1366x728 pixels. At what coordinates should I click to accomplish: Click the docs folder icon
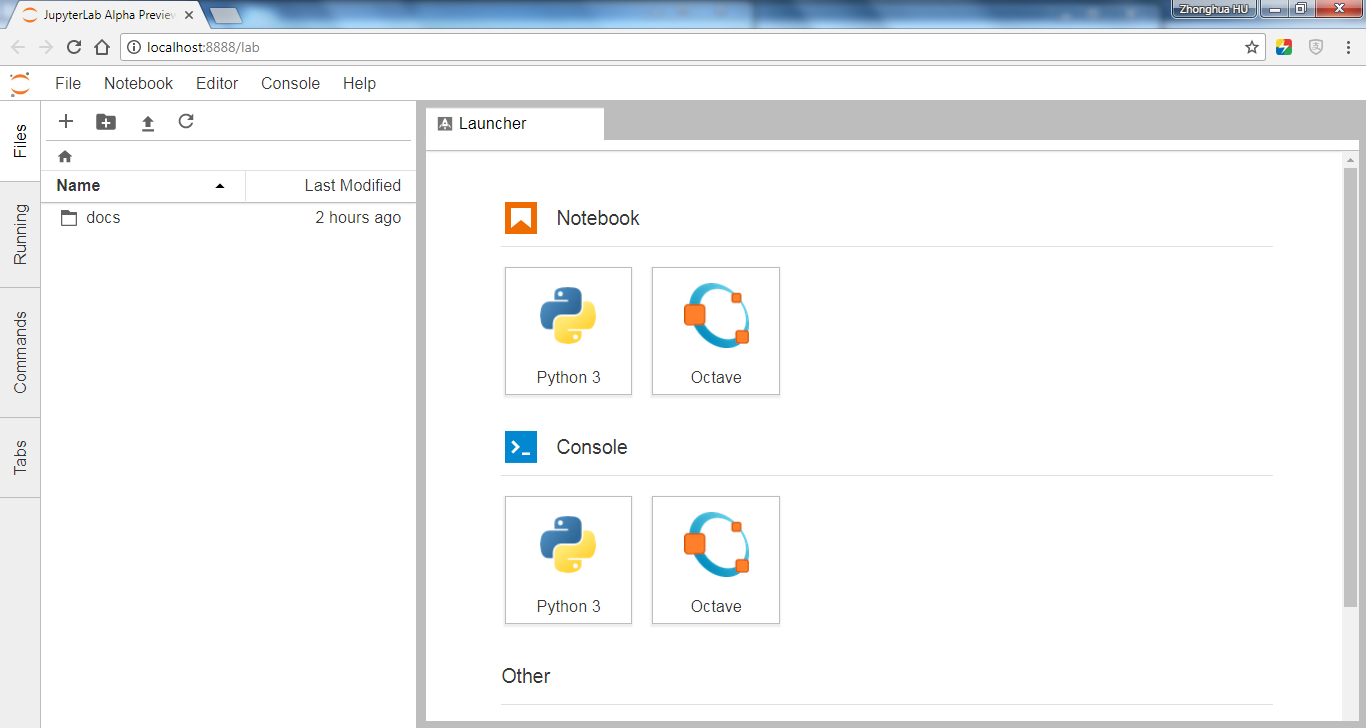coord(69,218)
